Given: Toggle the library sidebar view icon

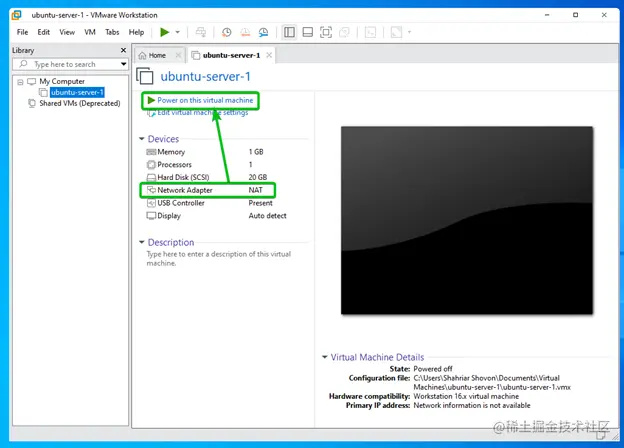Looking at the screenshot, I should click(289, 32).
